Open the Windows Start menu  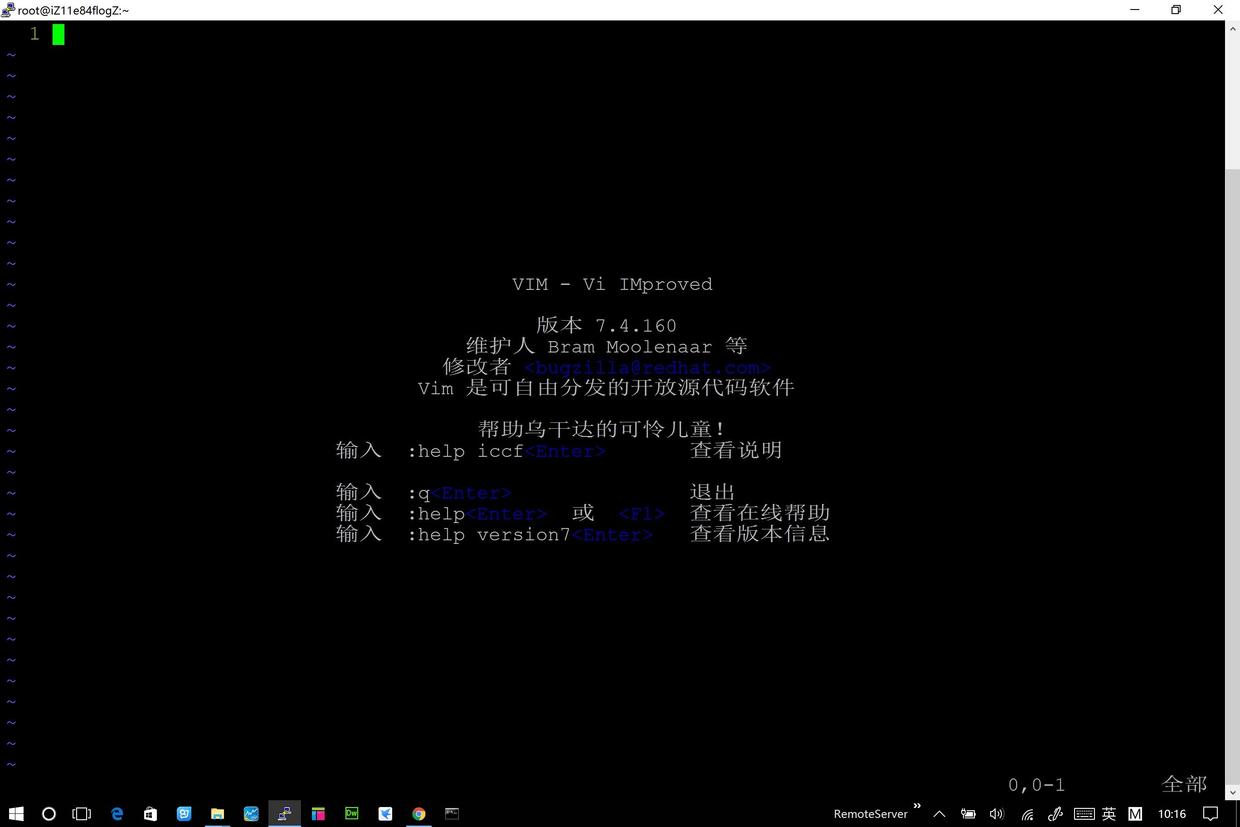pyautogui.click(x=16, y=814)
